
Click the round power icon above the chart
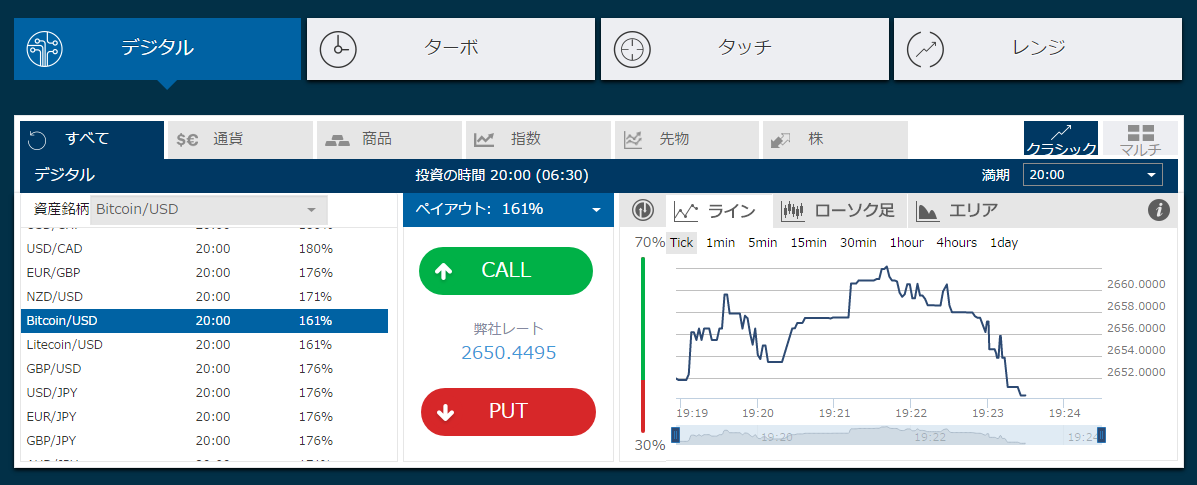pos(643,211)
